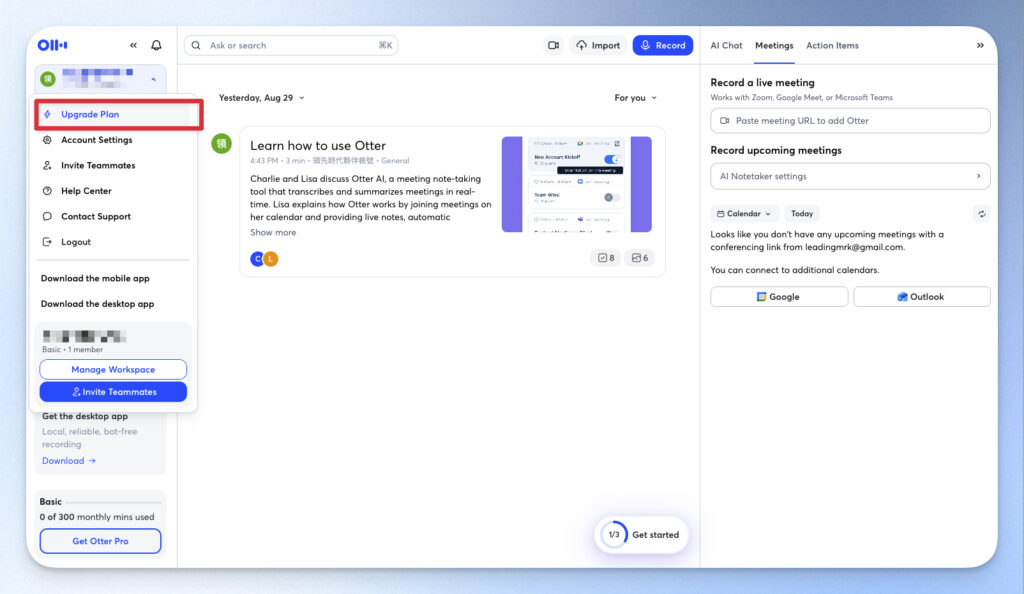Image resolution: width=1024 pixels, height=594 pixels.
Task: Switch to the Meetings tab
Action: point(774,46)
